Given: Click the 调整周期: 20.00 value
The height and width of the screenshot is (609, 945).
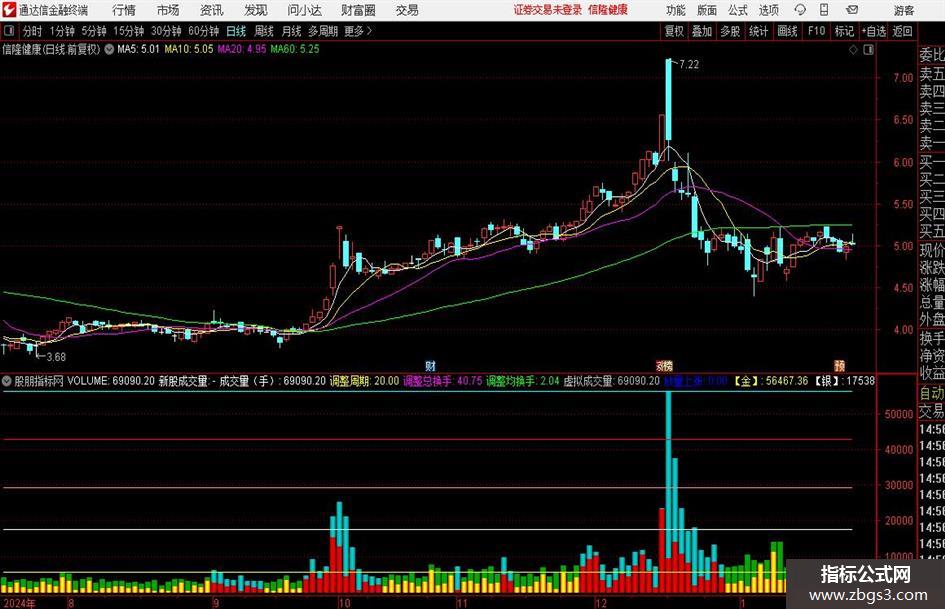Looking at the screenshot, I should [x=364, y=381].
